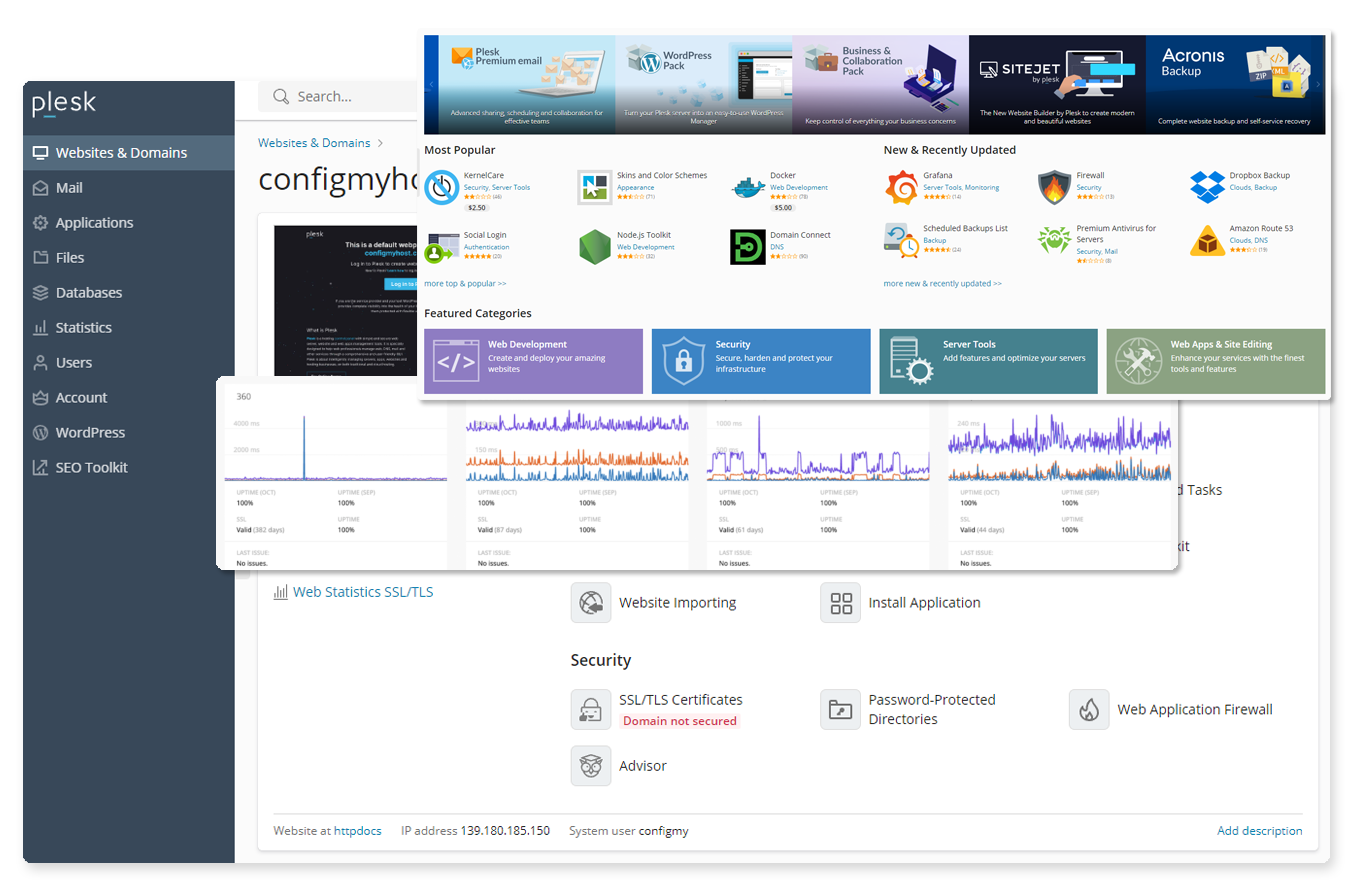Image resolution: width=1350 pixels, height=891 pixels.
Task: Click the Plesk logo
Action: click(64, 103)
